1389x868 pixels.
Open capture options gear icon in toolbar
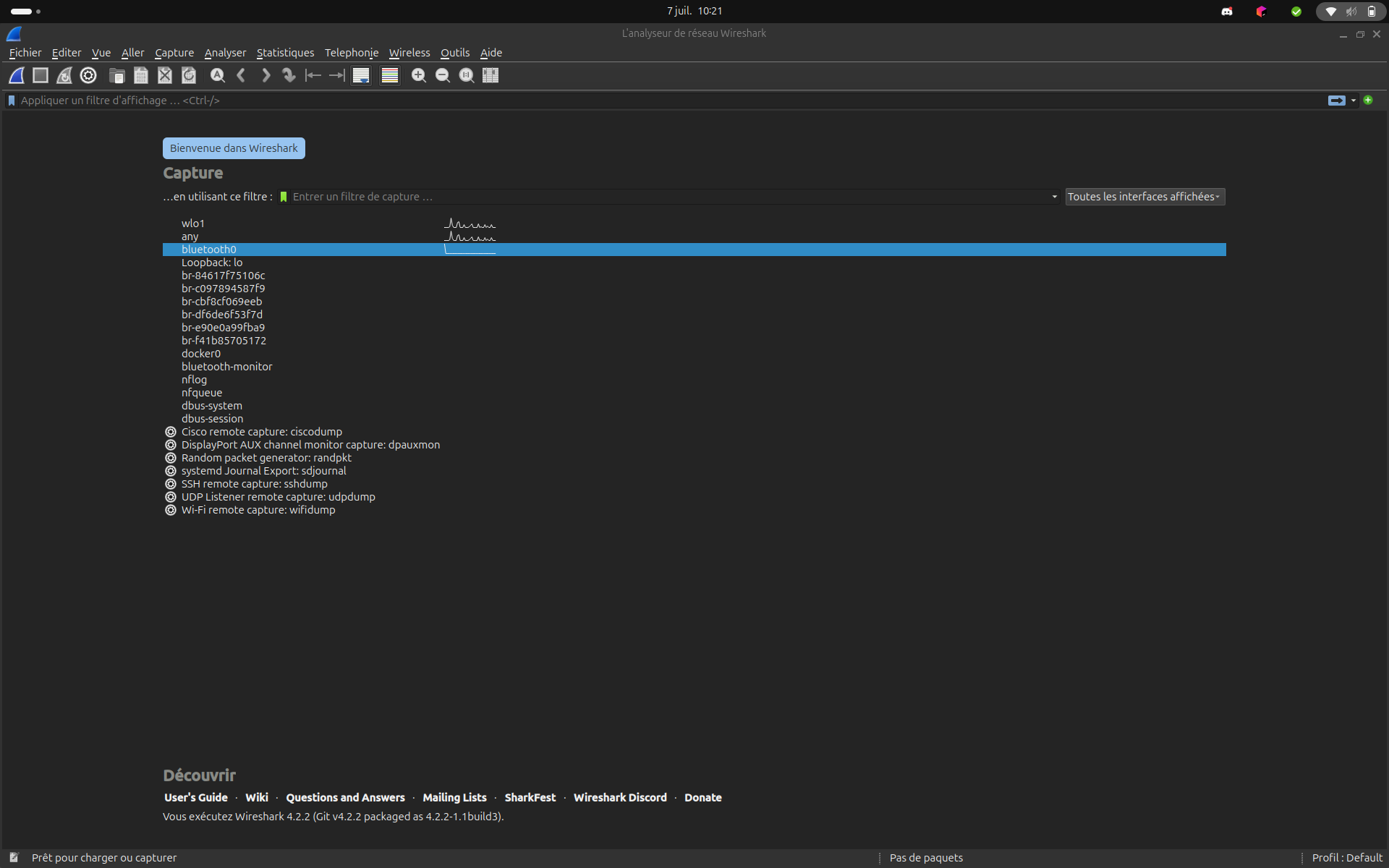click(x=88, y=75)
